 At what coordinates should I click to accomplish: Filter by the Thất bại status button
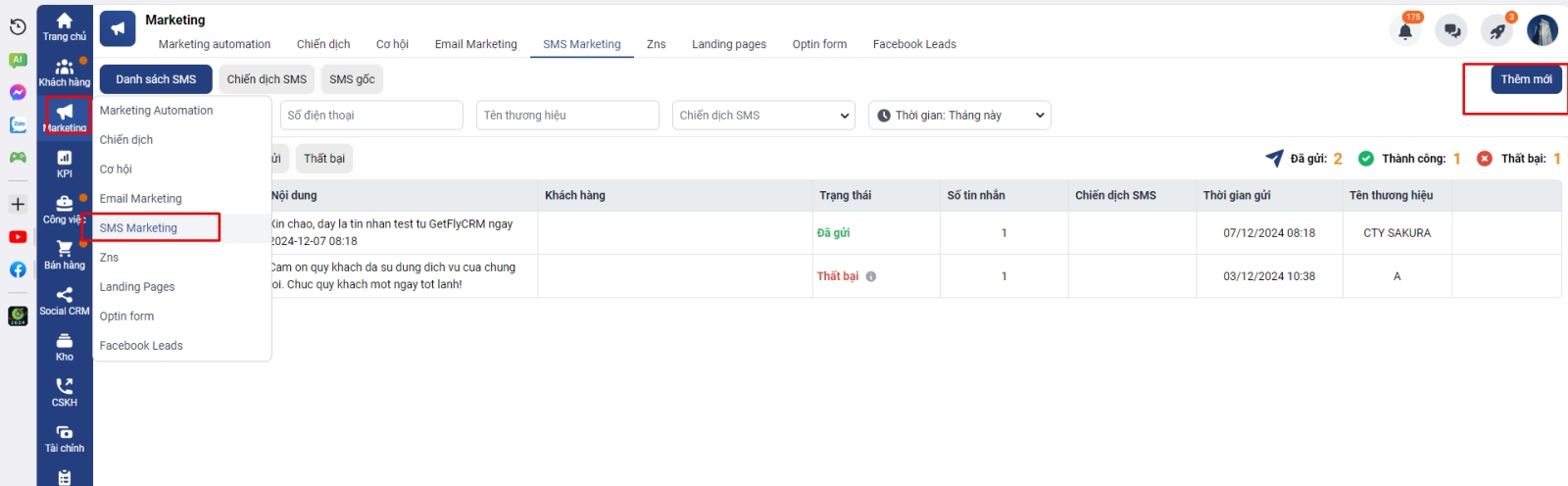(x=324, y=159)
